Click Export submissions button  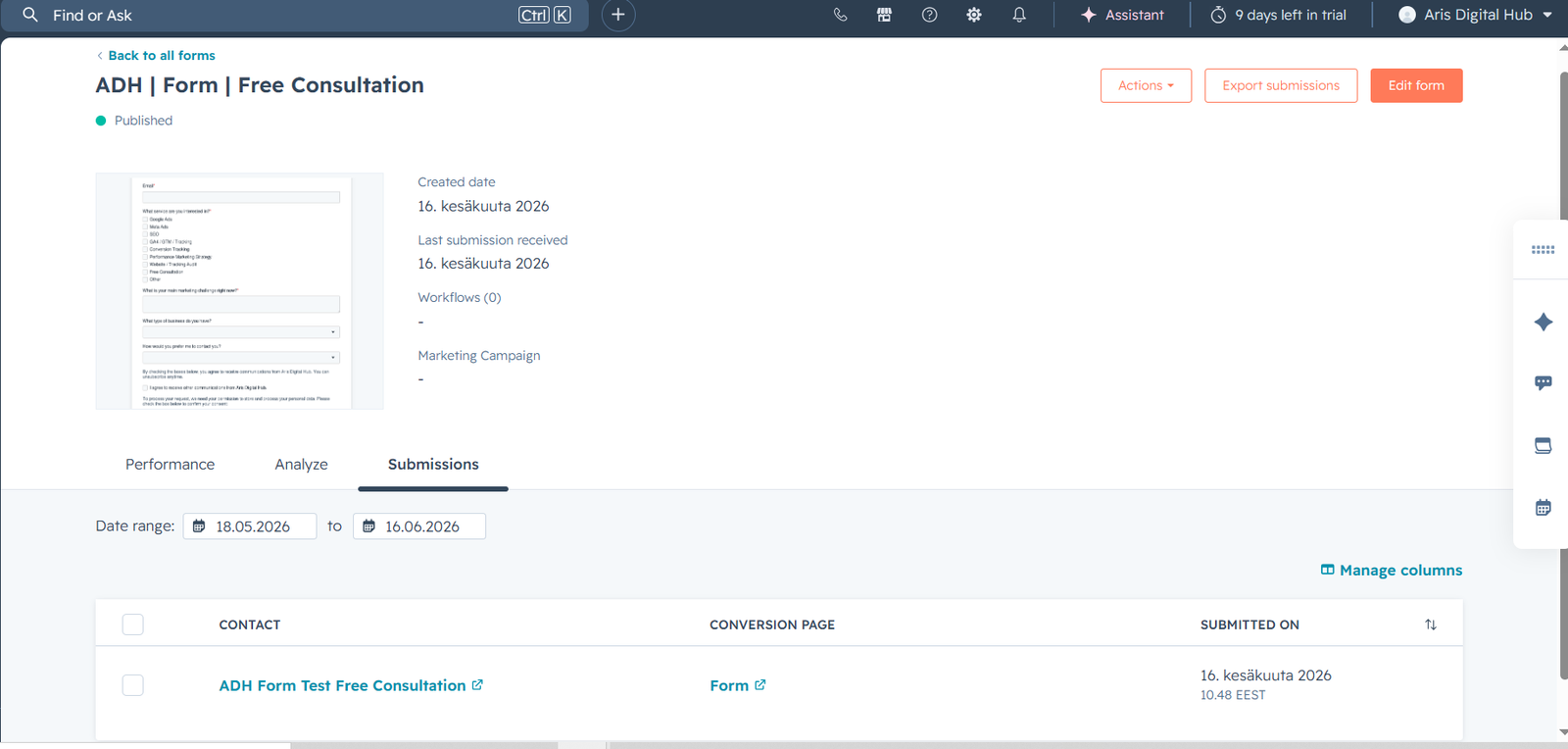pos(1281,85)
